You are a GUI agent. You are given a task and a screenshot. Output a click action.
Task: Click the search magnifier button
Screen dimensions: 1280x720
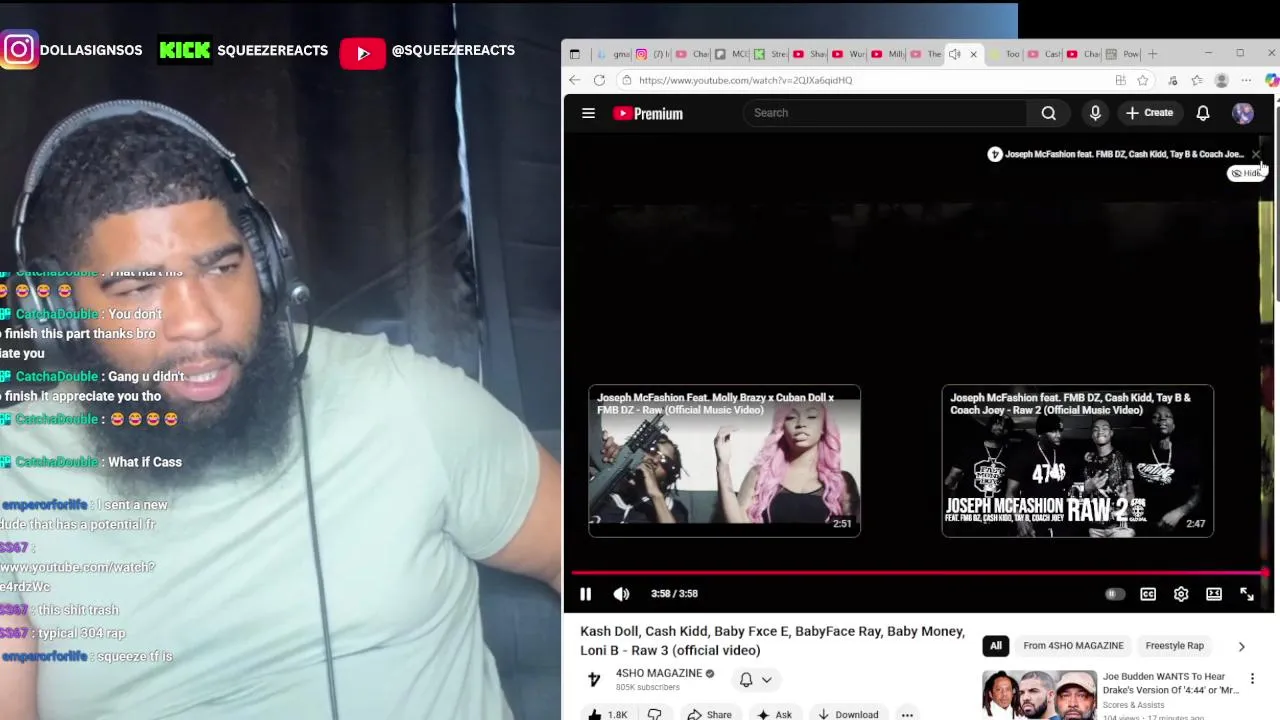click(x=1048, y=113)
